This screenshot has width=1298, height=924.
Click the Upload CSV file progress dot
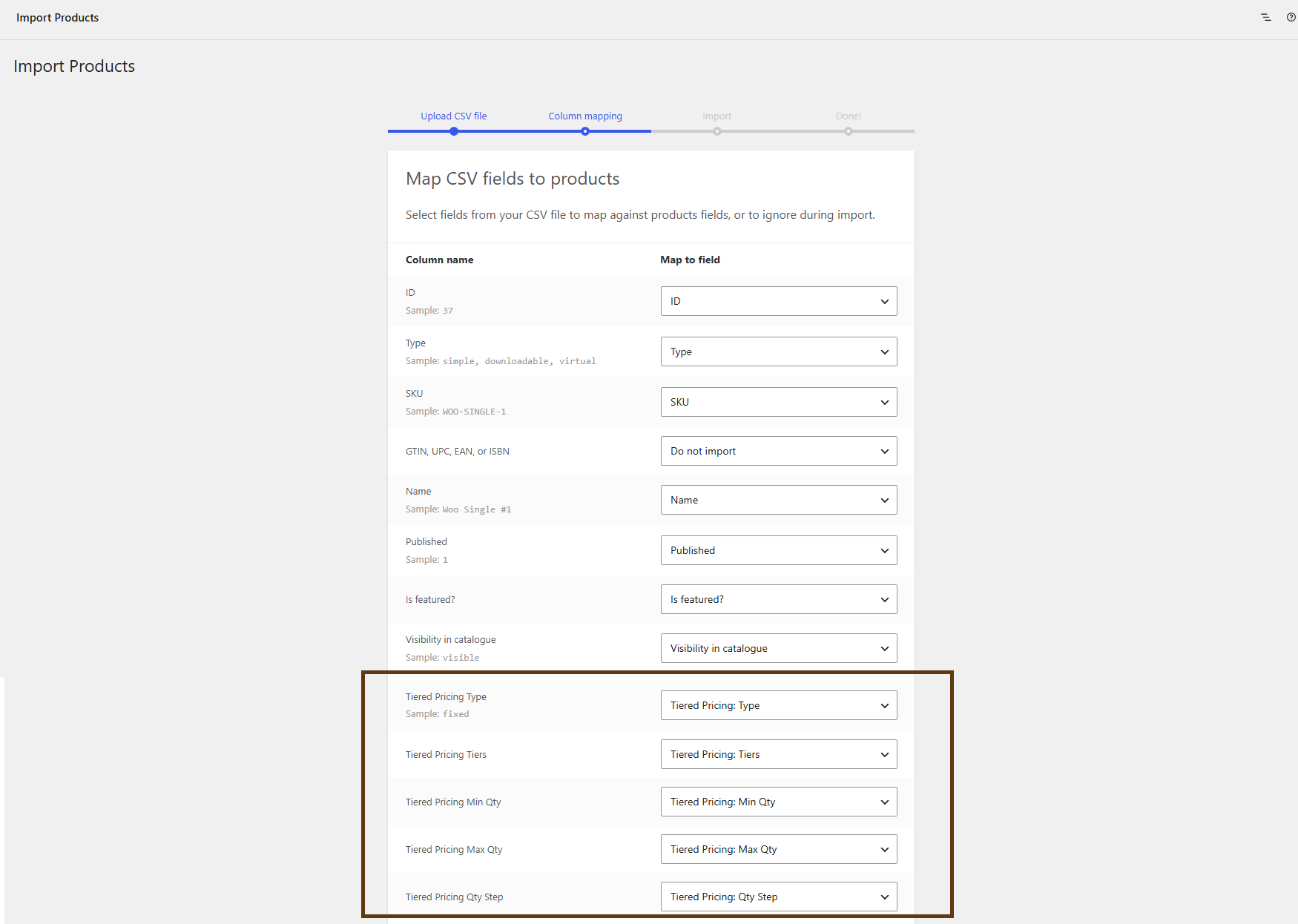tap(454, 131)
